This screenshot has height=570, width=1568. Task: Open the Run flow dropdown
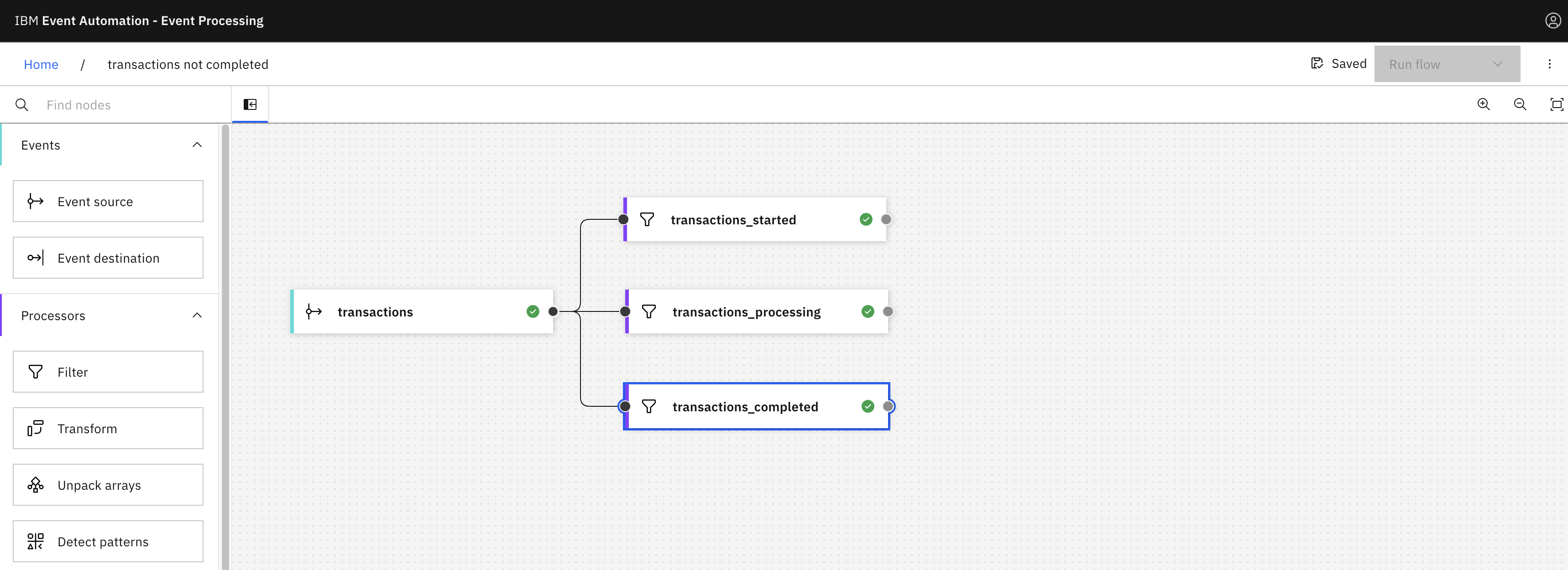[1447, 64]
